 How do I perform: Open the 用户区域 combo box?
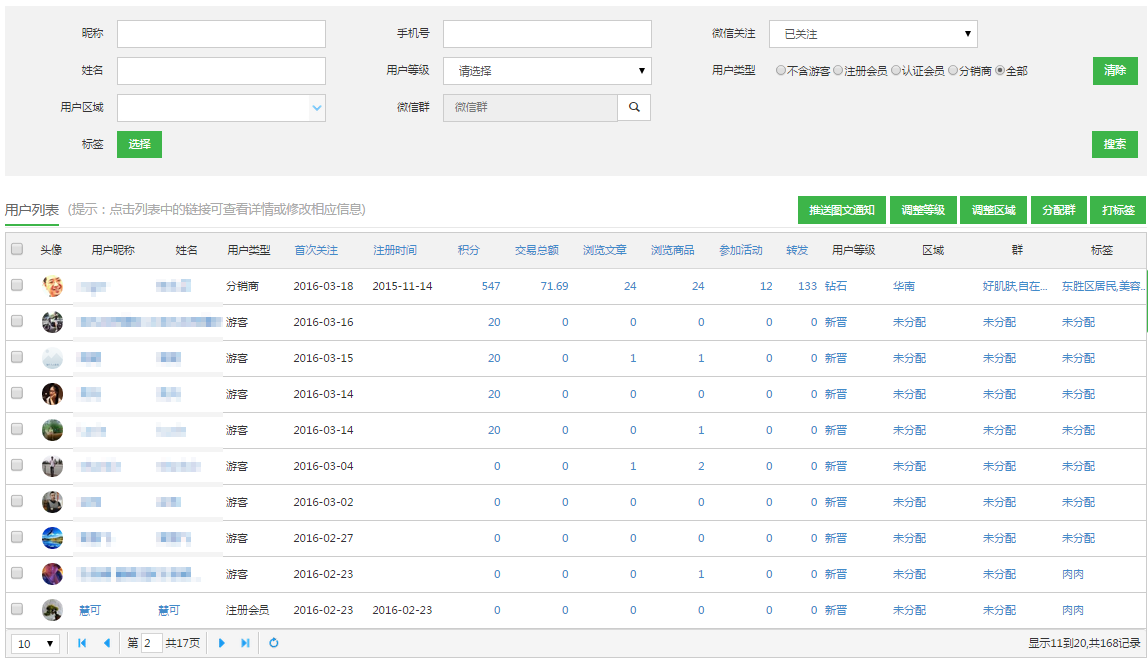[x=221, y=108]
